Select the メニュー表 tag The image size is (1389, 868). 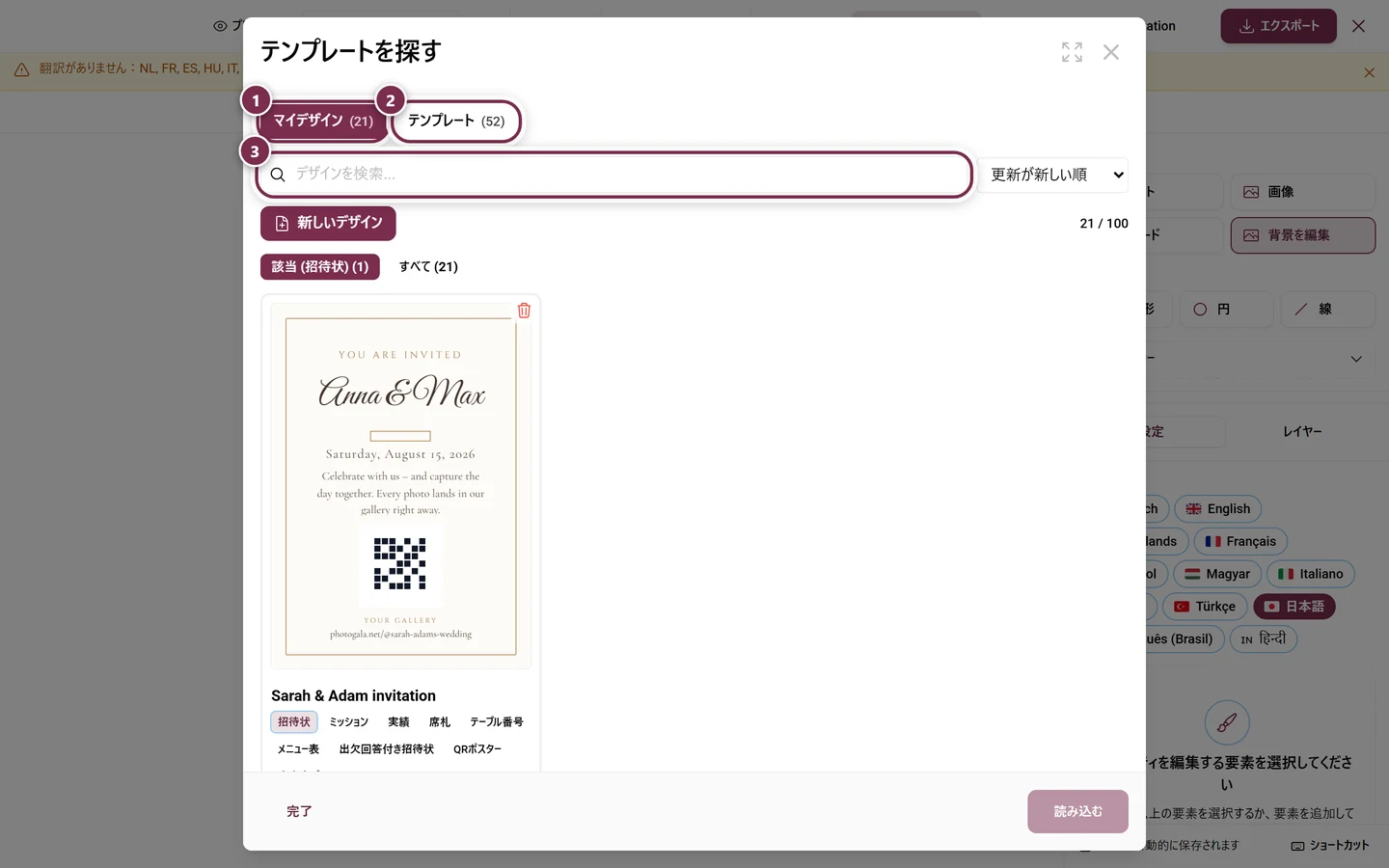[298, 749]
